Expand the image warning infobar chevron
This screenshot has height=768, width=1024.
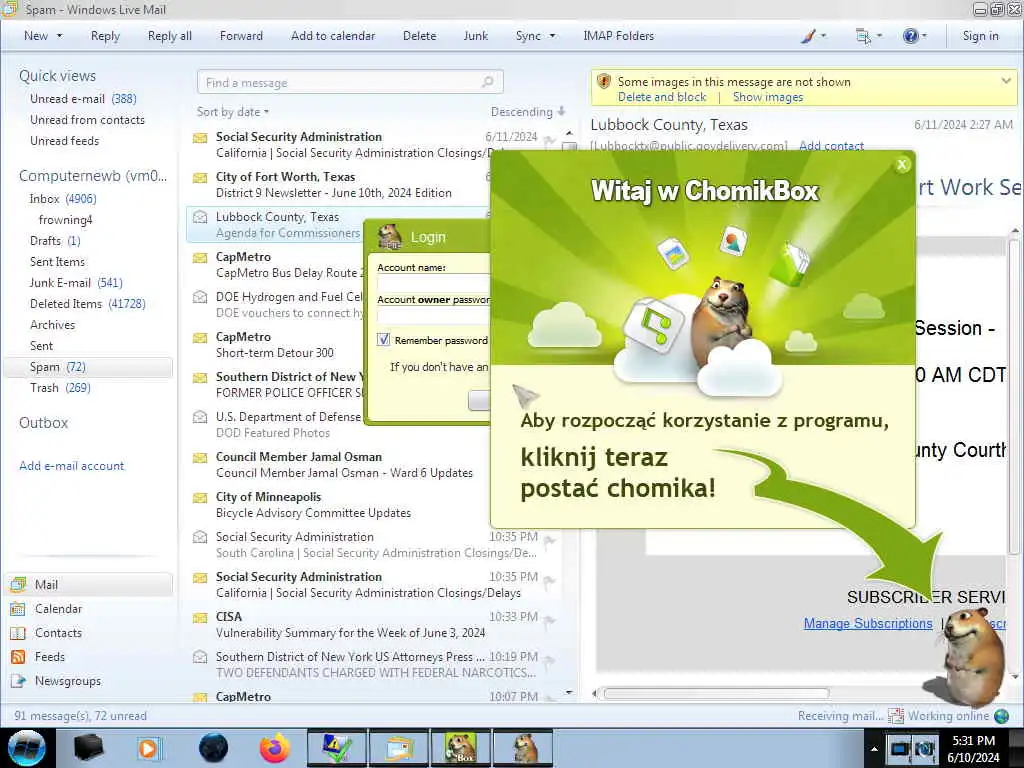1006,81
